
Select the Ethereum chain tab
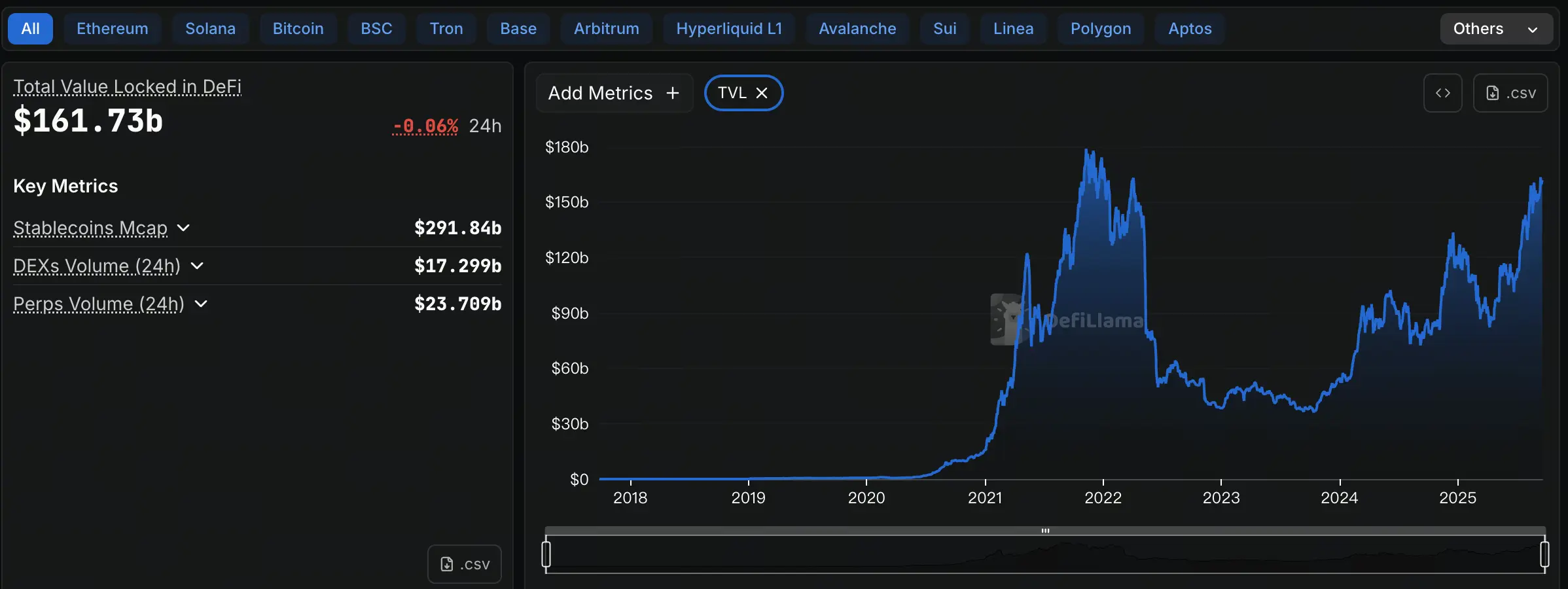113,29
